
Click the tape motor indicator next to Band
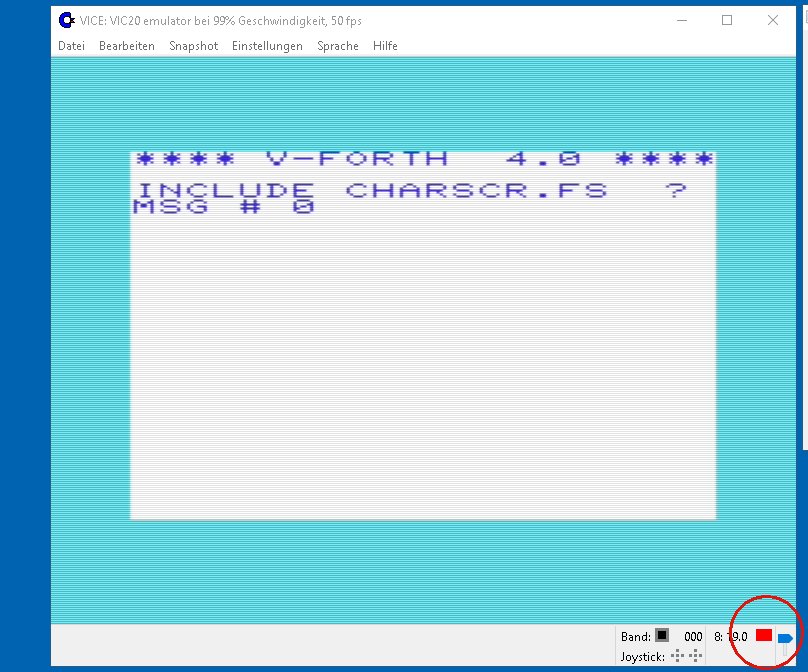tap(662, 635)
